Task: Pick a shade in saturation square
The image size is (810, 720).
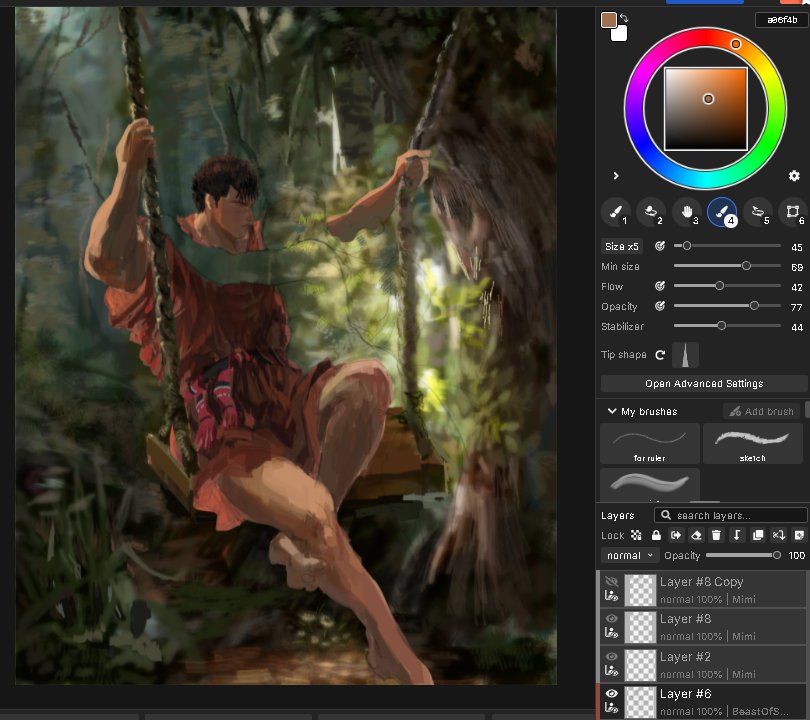Action: click(706, 109)
